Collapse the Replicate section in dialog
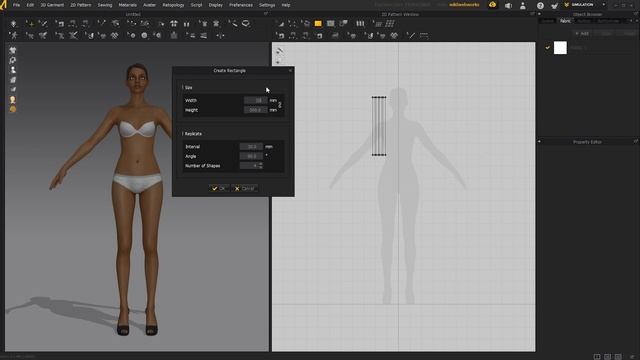Image resolution: width=640 pixels, height=360 pixels. coord(182,133)
